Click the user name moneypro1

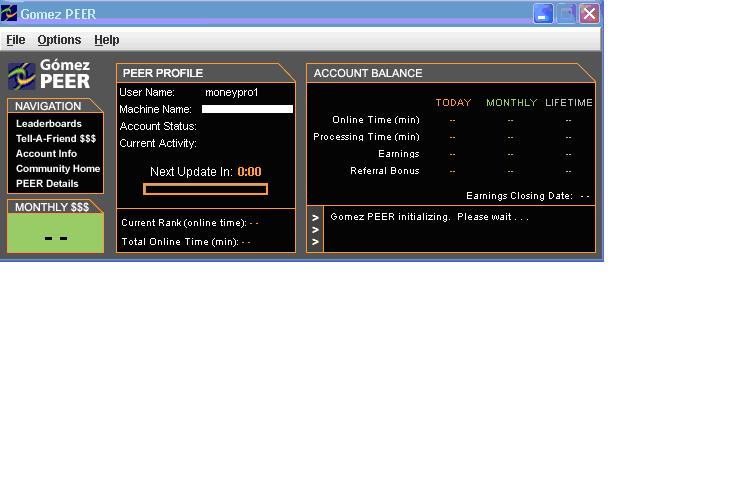pos(231,92)
